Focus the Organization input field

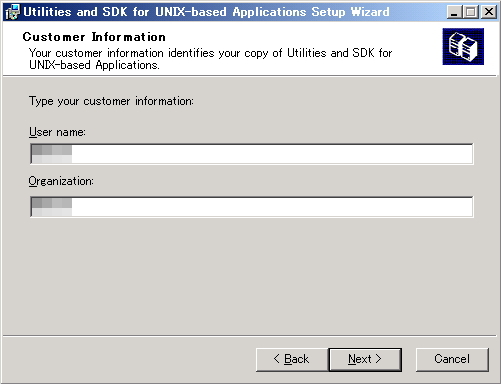tap(252, 207)
